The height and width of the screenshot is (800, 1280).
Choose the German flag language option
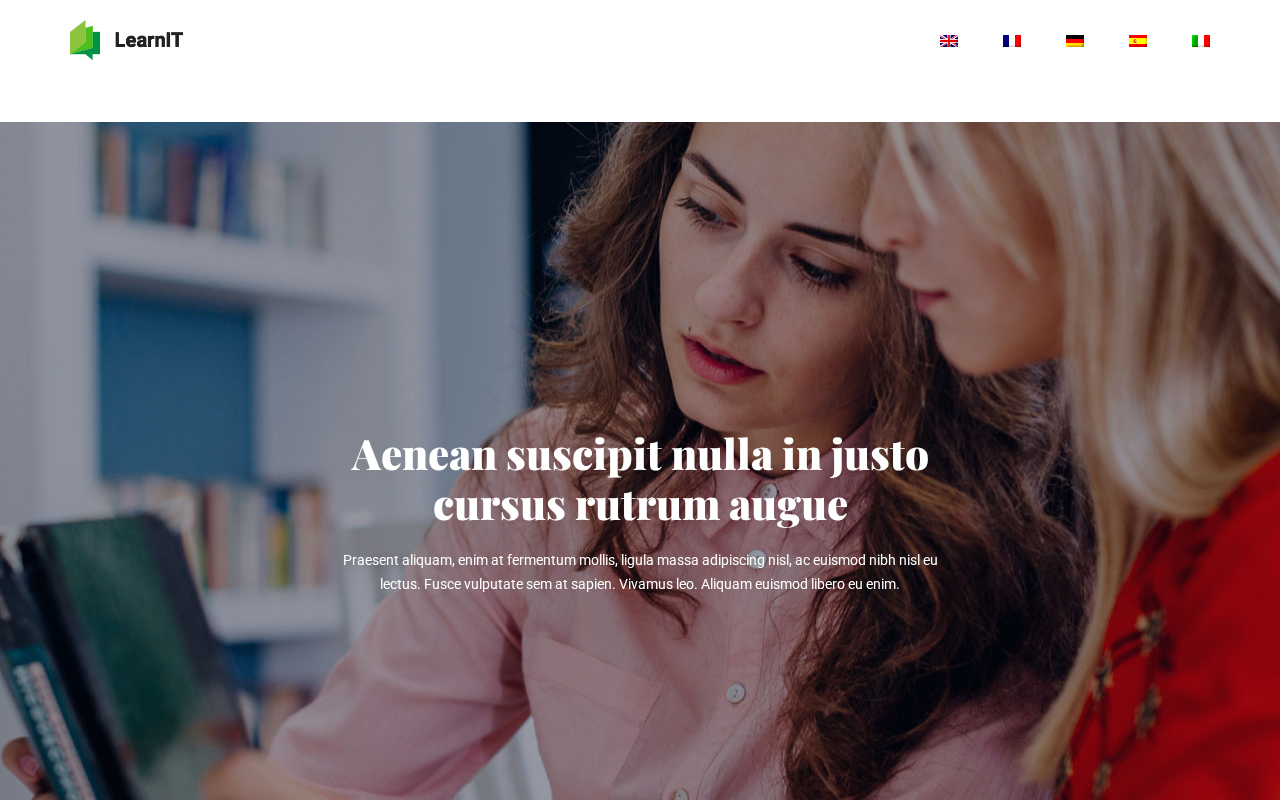(1075, 41)
